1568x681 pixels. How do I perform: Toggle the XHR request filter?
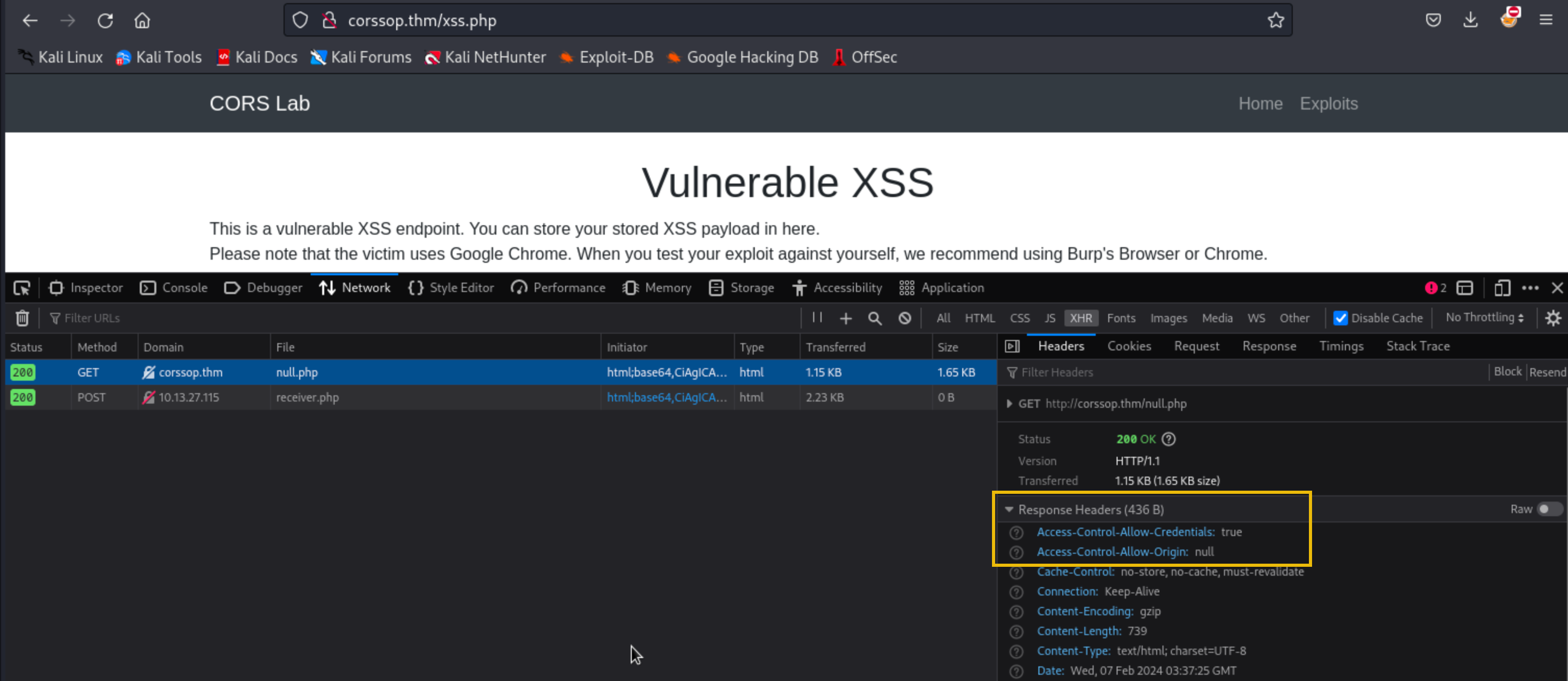[x=1081, y=318]
